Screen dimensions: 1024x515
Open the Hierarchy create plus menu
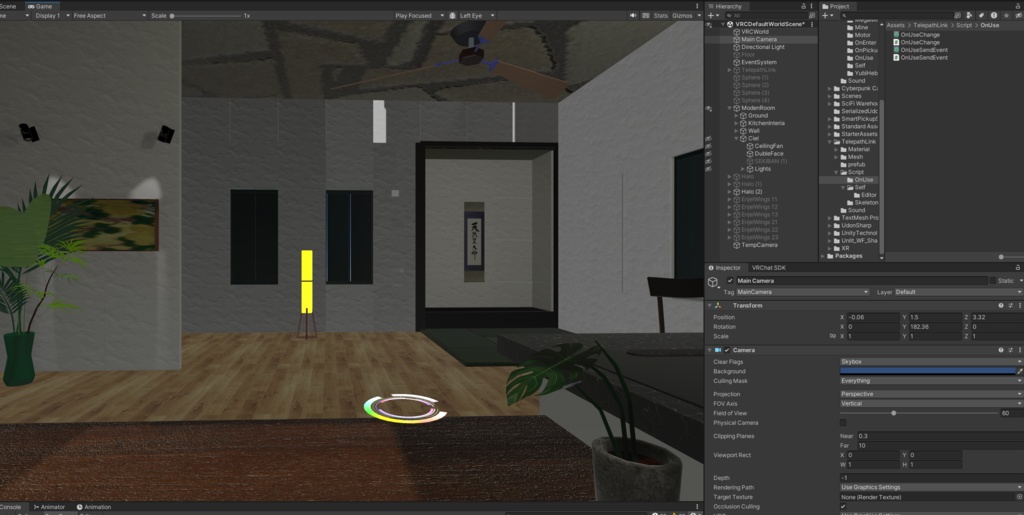(x=712, y=15)
